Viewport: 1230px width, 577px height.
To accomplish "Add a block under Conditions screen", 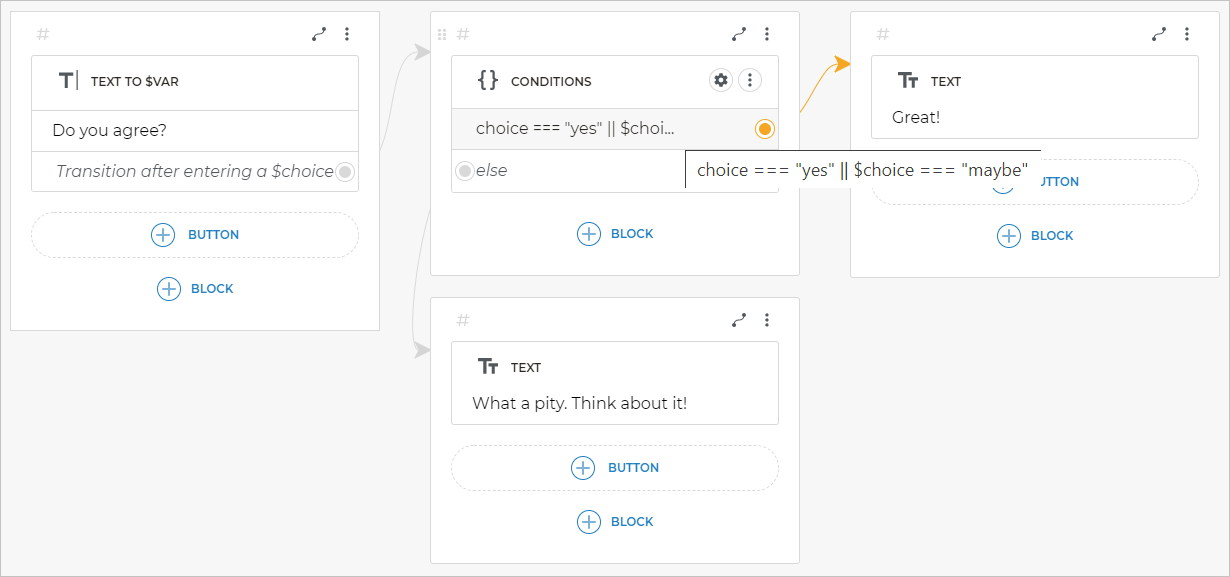I will [x=615, y=234].
